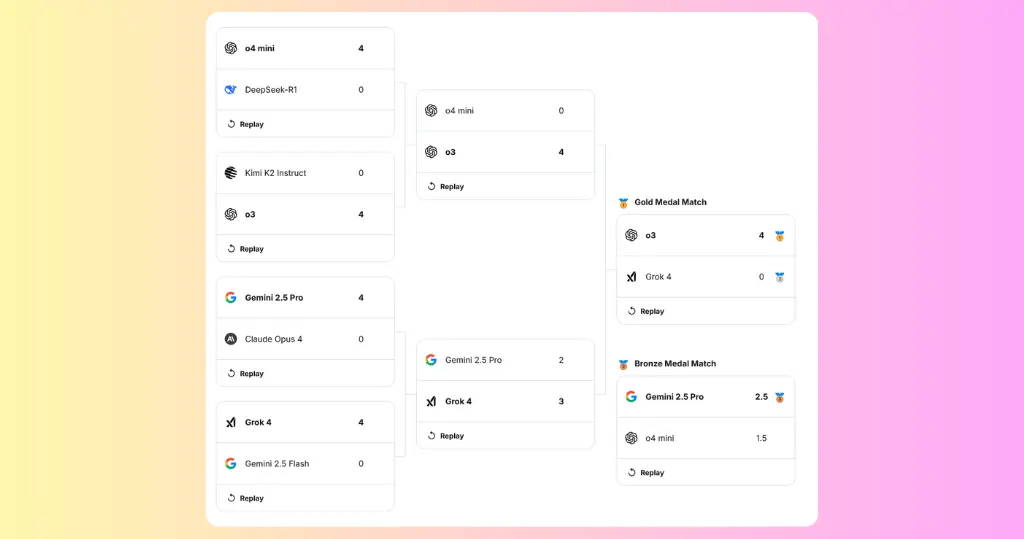Replay the Kimi K2 Instruct vs o3 match

coord(246,249)
